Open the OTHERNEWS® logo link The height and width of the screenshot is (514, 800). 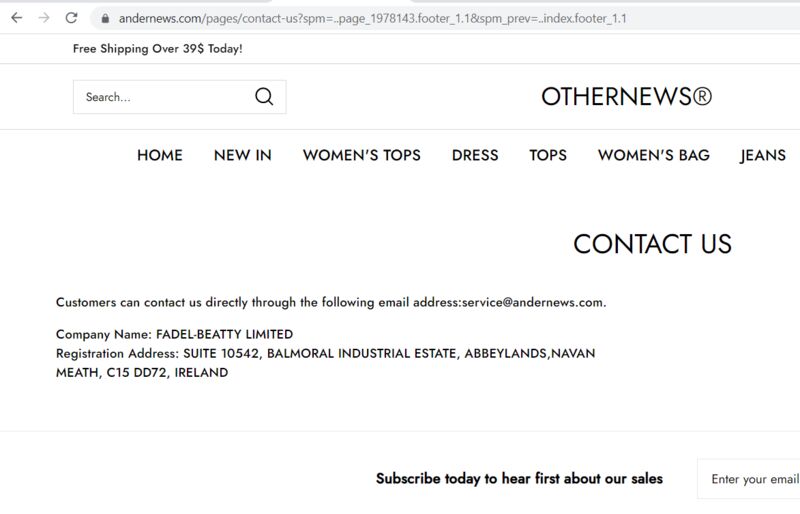627,96
